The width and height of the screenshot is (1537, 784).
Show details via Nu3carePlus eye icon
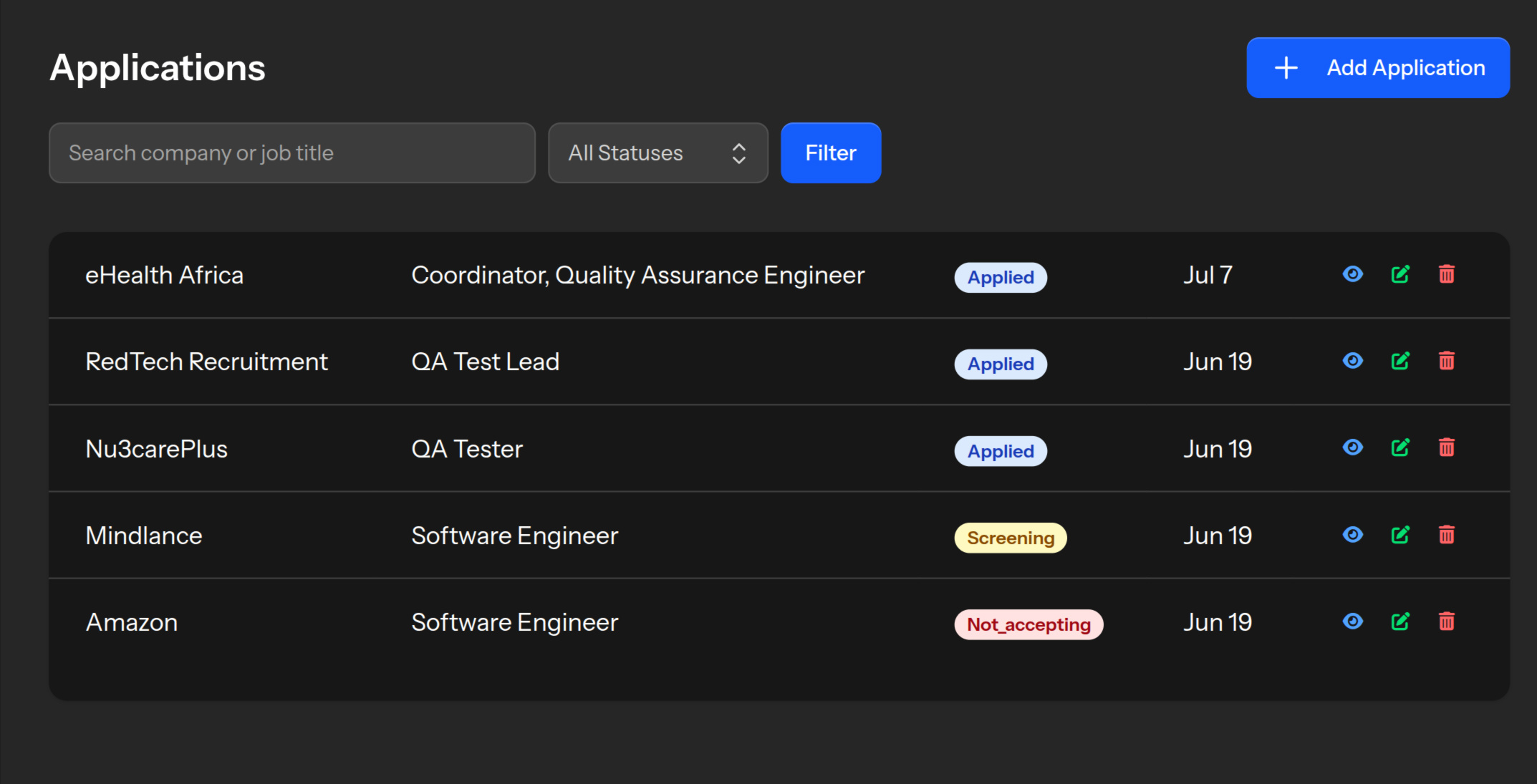[1352, 447]
